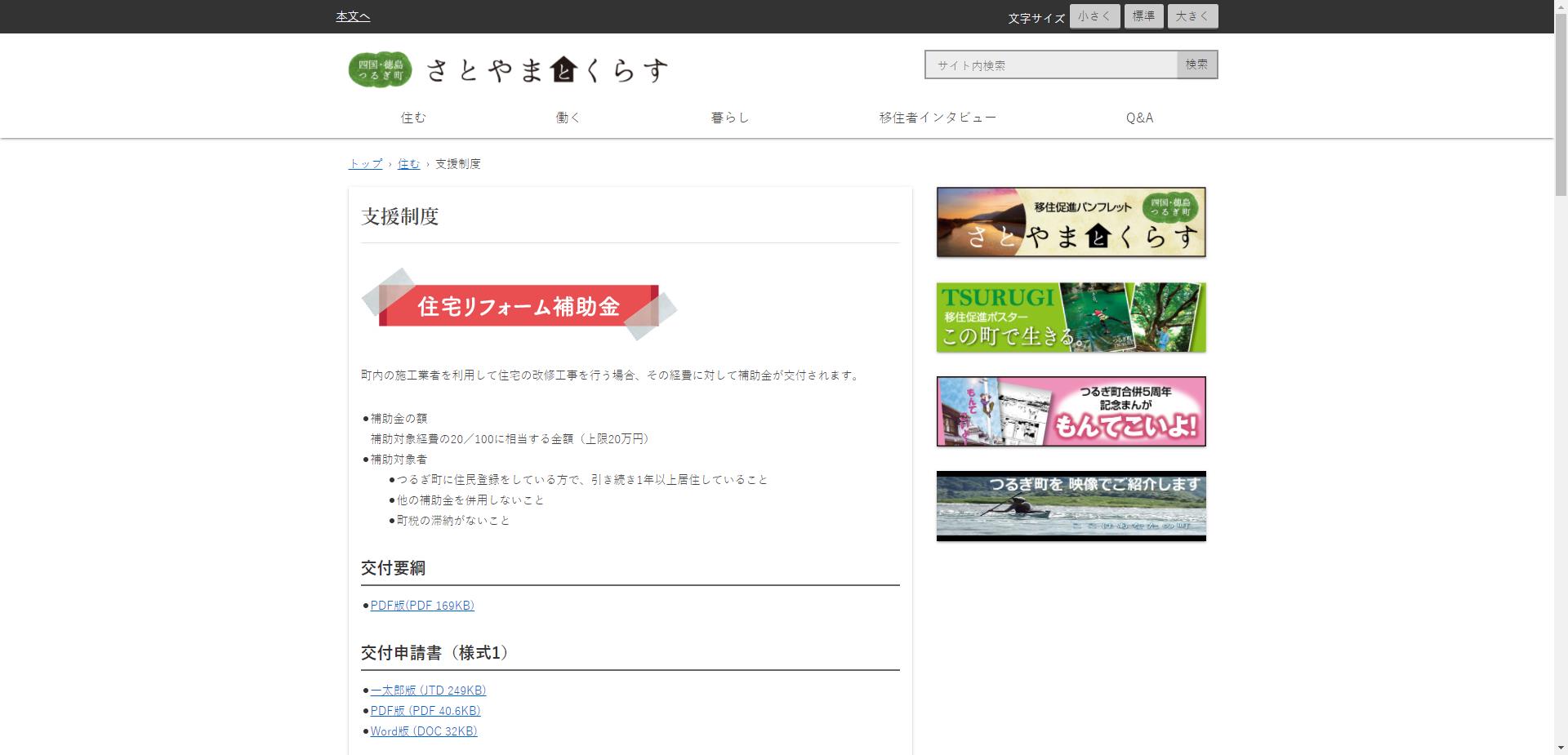
Task: Click the サイト内検索 search field
Action: tap(1049, 64)
